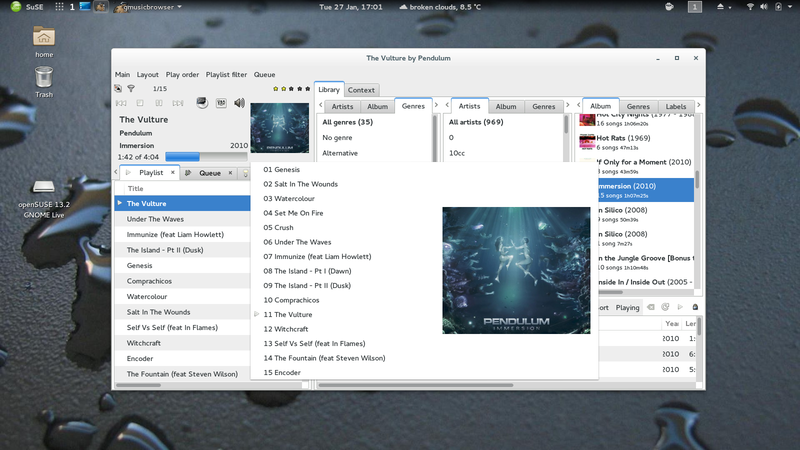The image size is (800, 450).
Task: Pause the current song
Action: coord(159,103)
